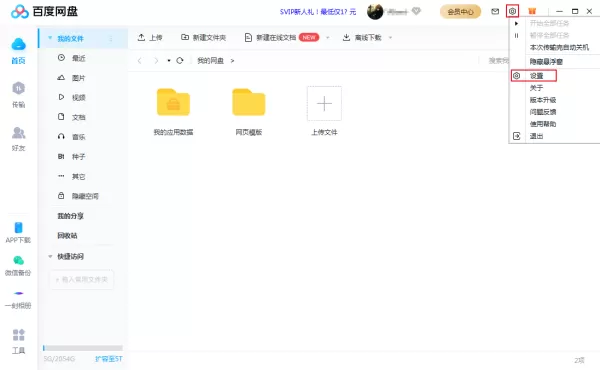Click the add common folder field
The height and width of the screenshot is (370, 600).
(x=82, y=280)
